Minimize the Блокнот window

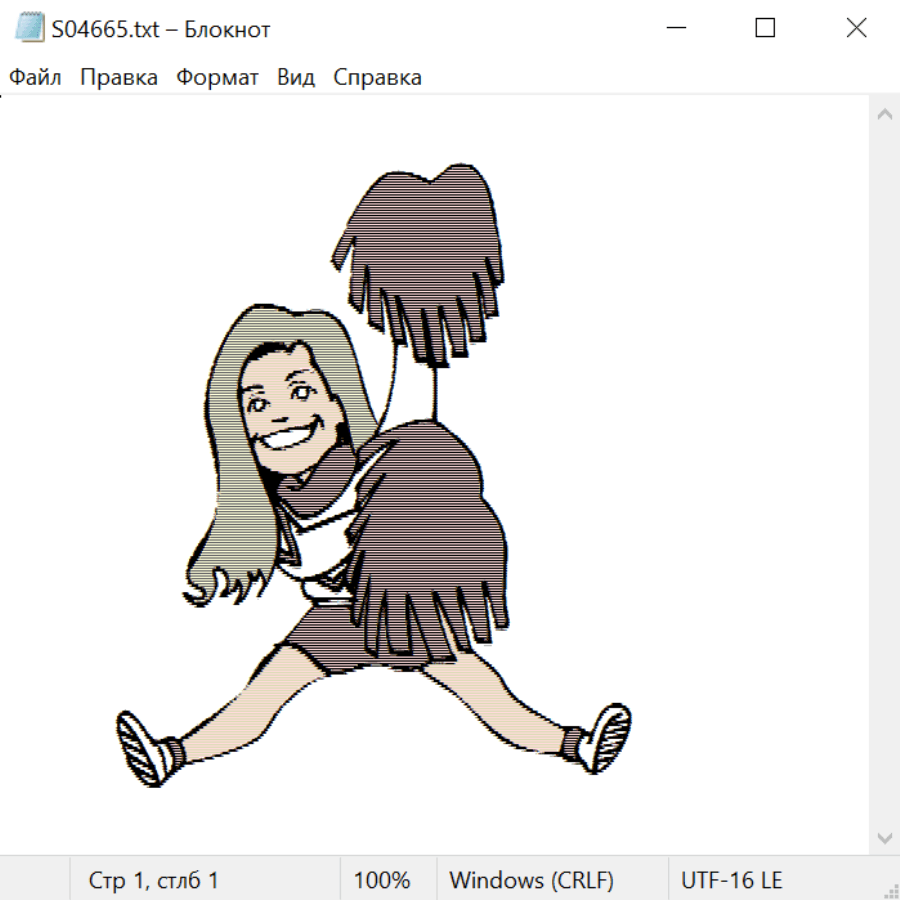pos(675,29)
